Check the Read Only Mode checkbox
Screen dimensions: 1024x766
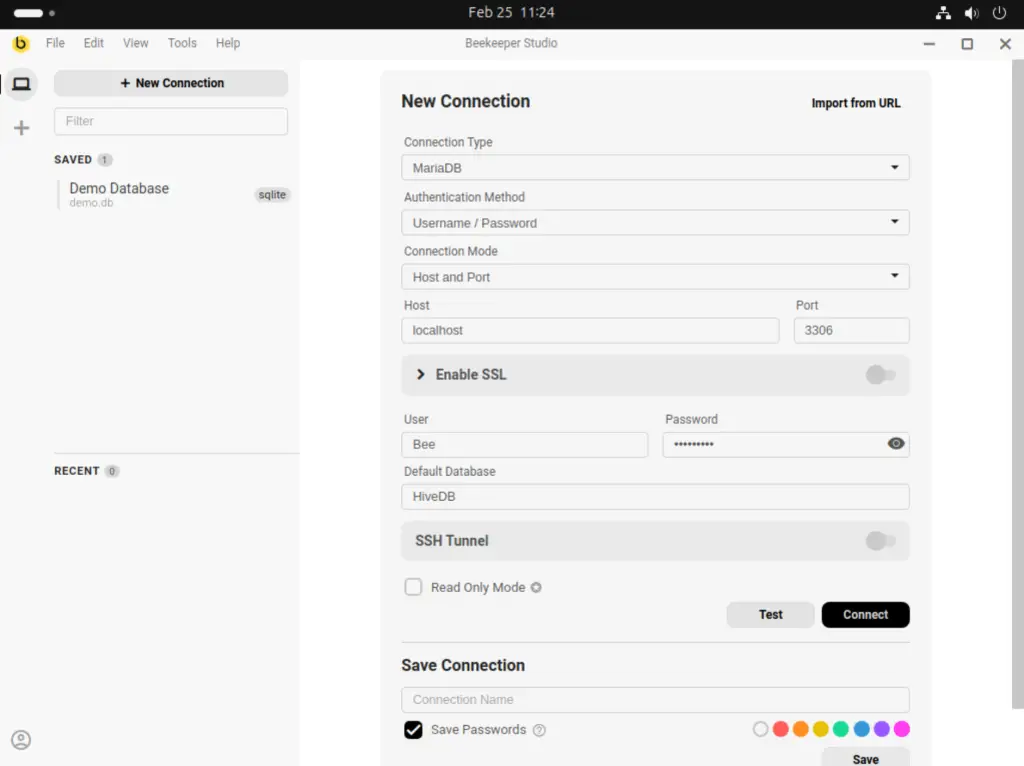tap(413, 587)
